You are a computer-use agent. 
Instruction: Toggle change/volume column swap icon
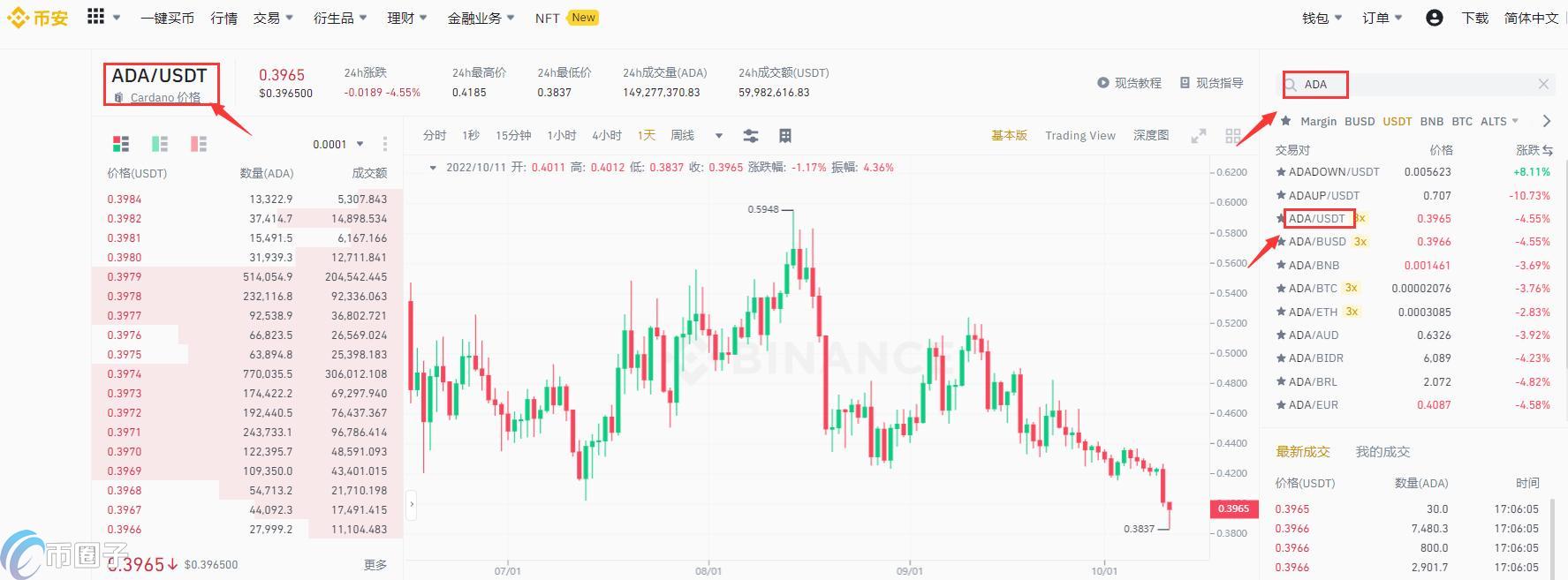tap(1548, 150)
